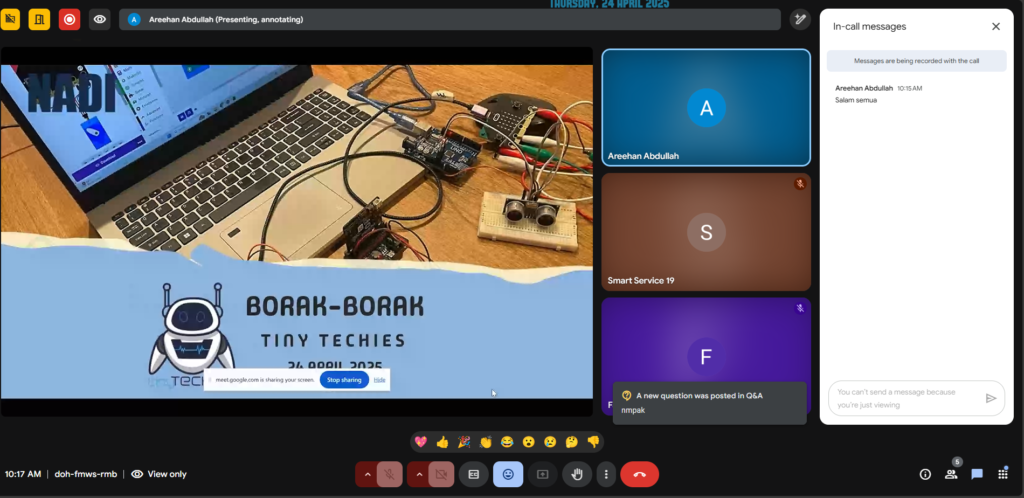Click the shared presentation screen
Viewport: 1024px width, 498px height.
[x=296, y=231]
